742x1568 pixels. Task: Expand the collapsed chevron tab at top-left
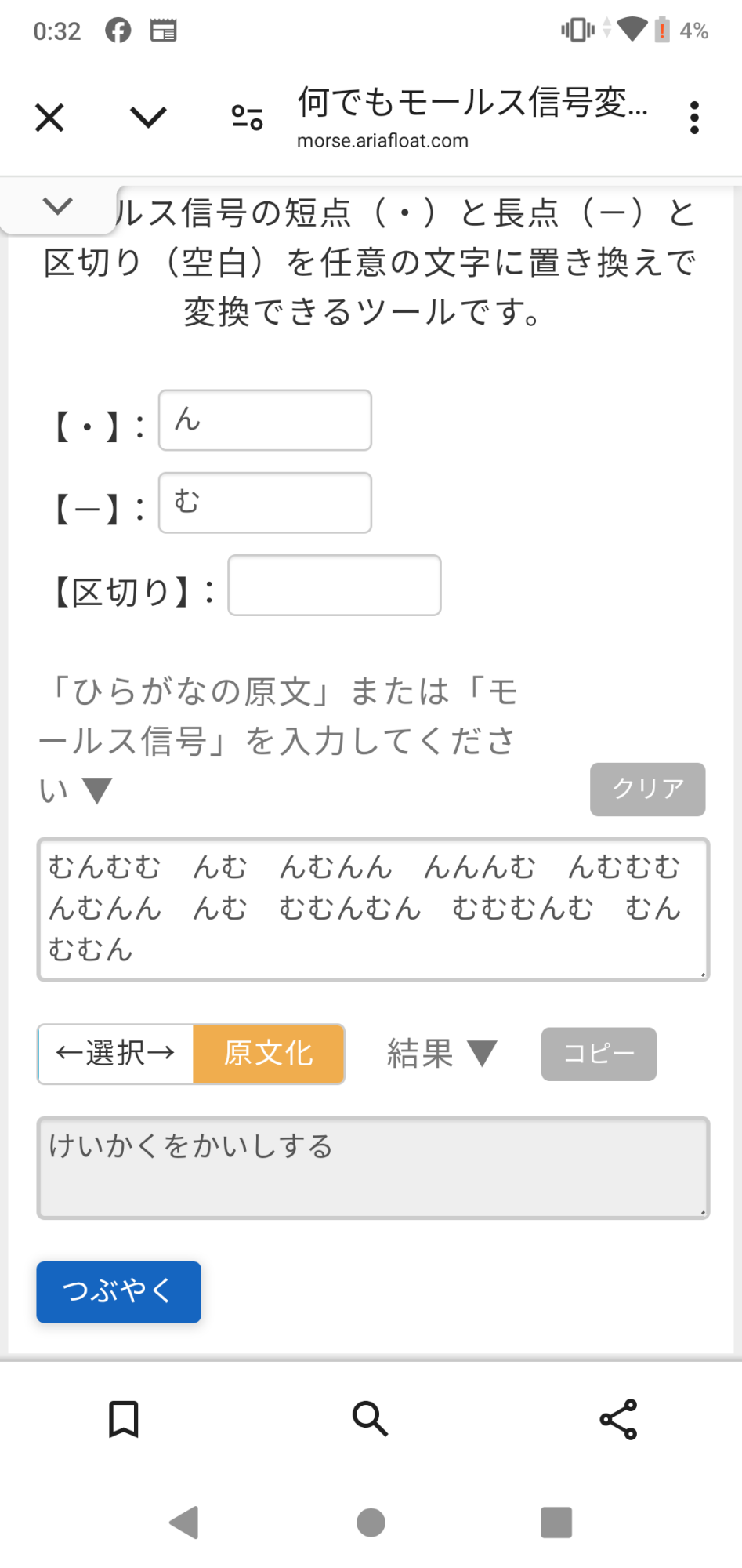point(58,207)
